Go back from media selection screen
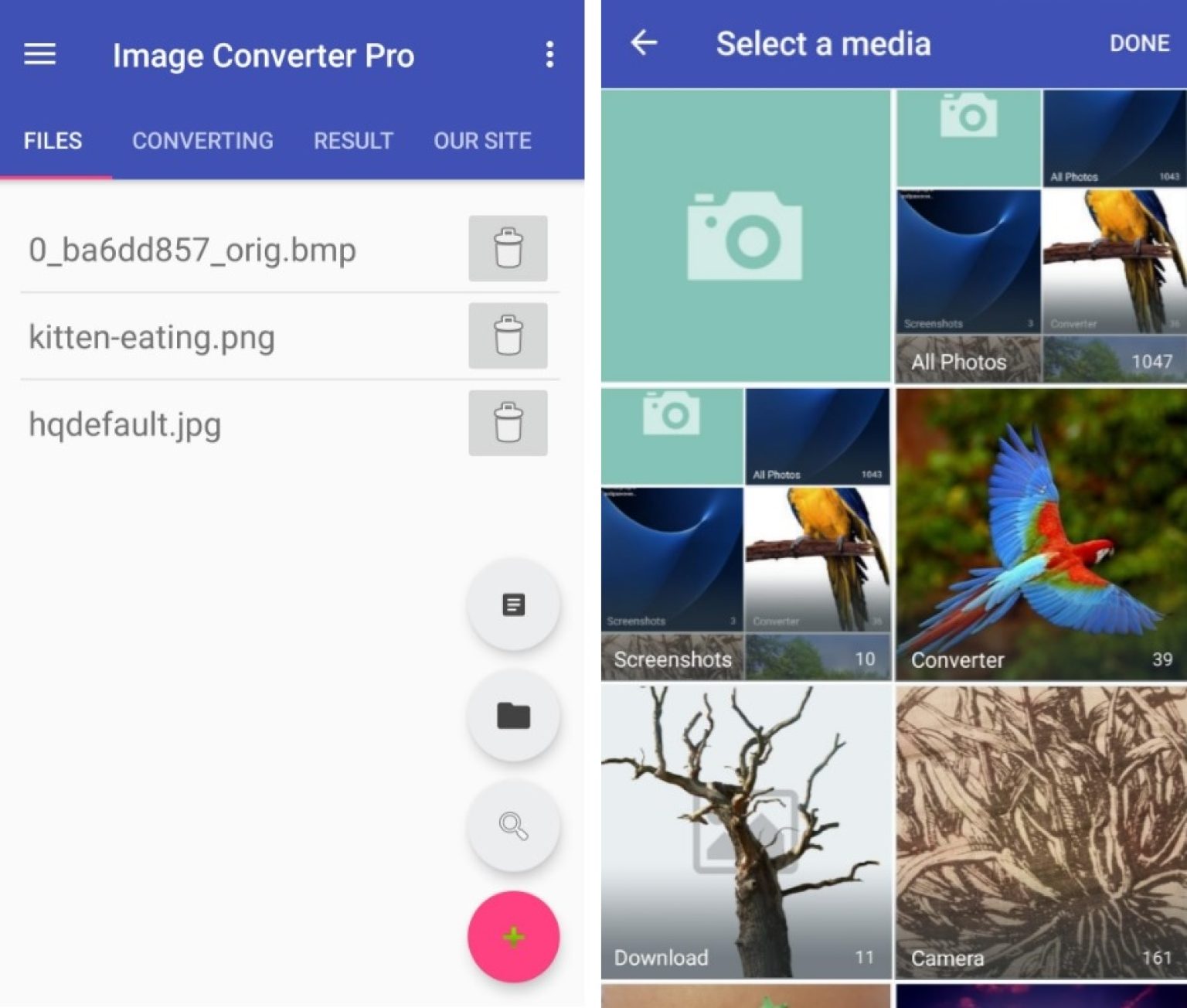This screenshot has width=1187, height=1008. 644,43
